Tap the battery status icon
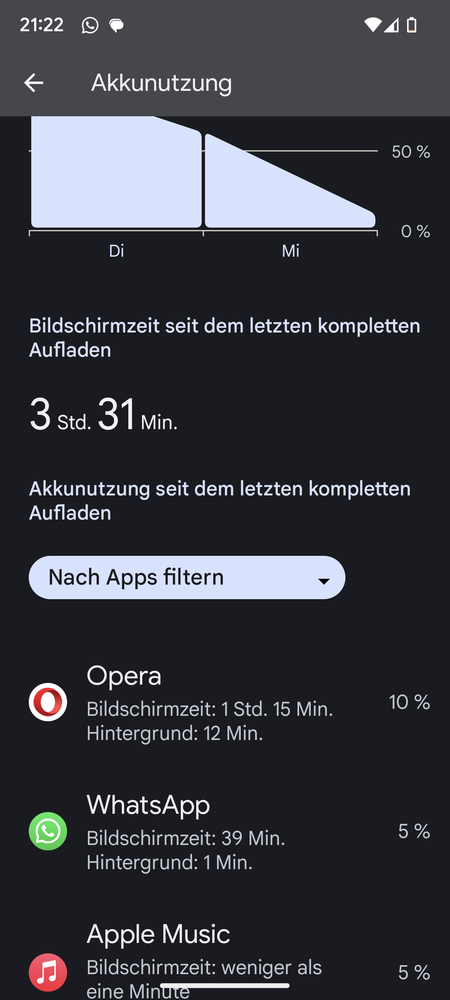Image resolution: width=450 pixels, height=1000 pixels. click(x=412, y=25)
